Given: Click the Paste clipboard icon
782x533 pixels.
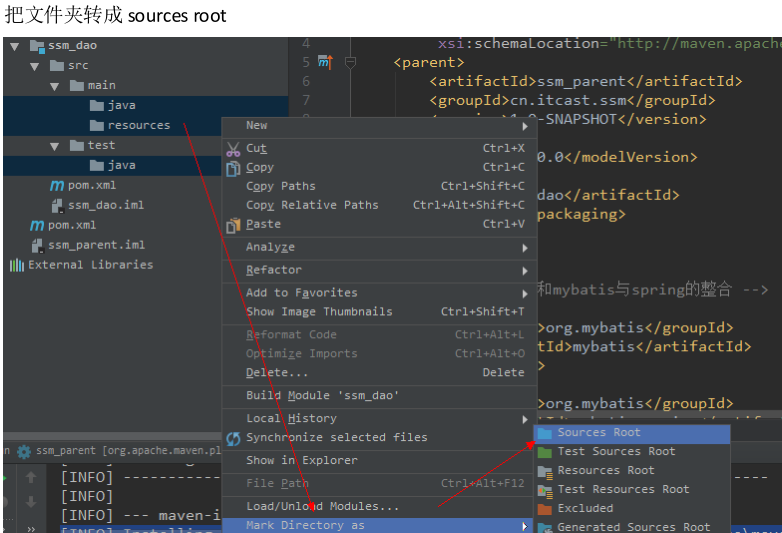Looking at the screenshot, I should [233, 226].
